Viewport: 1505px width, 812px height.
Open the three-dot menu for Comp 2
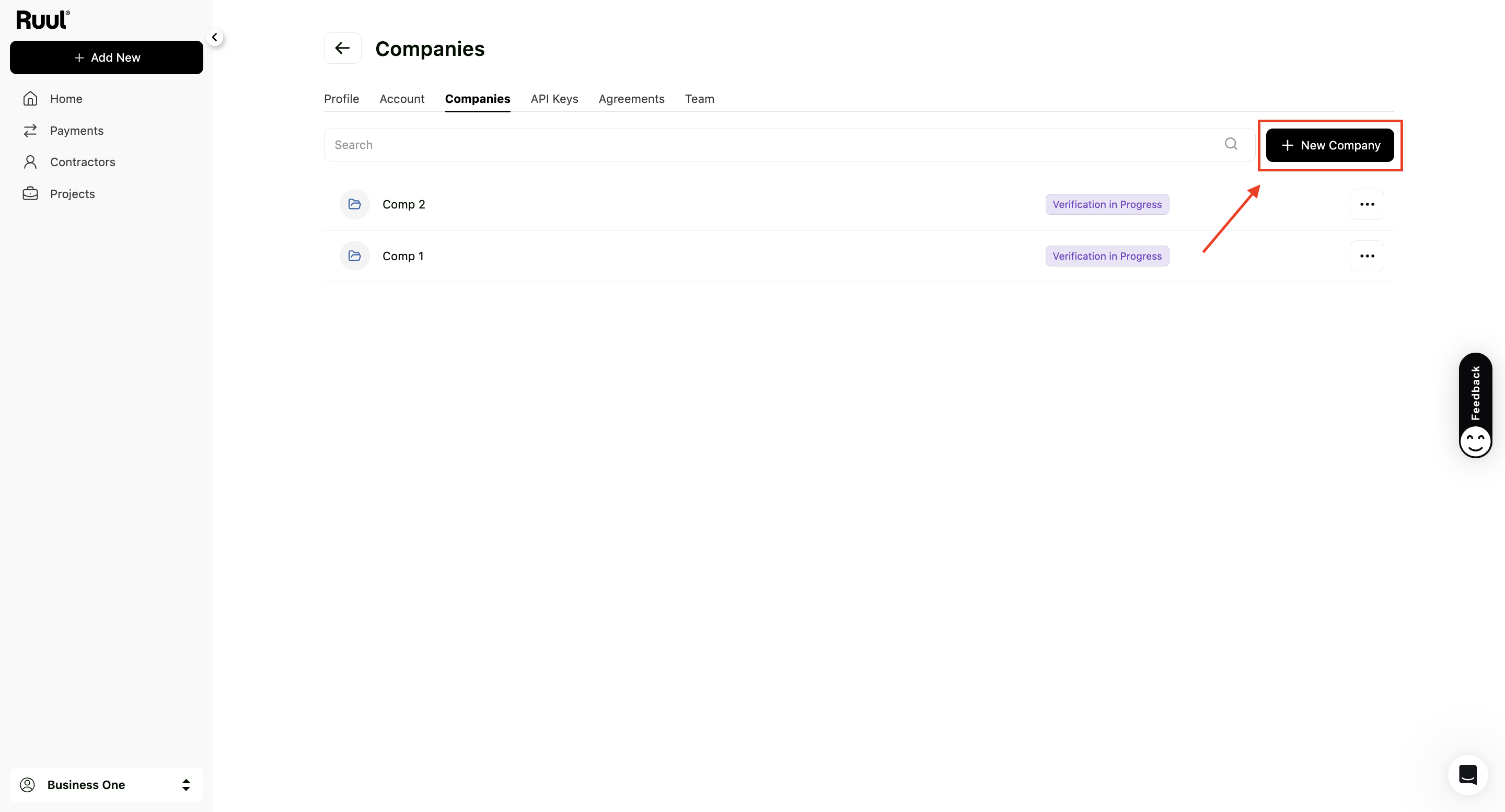coord(1367,204)
